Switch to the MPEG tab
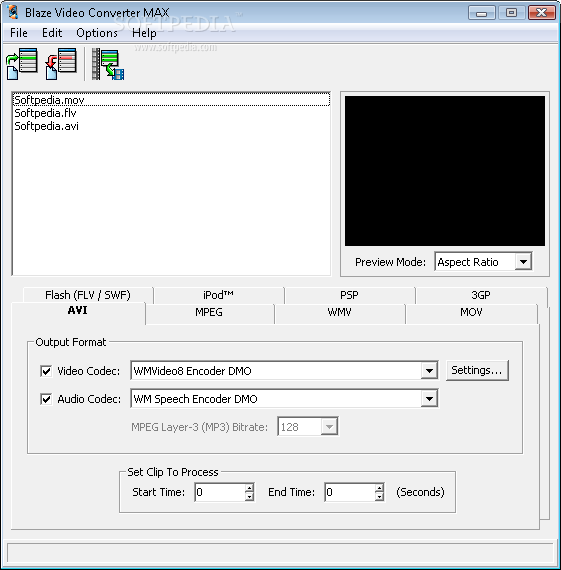Viewport: 561px width, 570px height. (209, 312)
